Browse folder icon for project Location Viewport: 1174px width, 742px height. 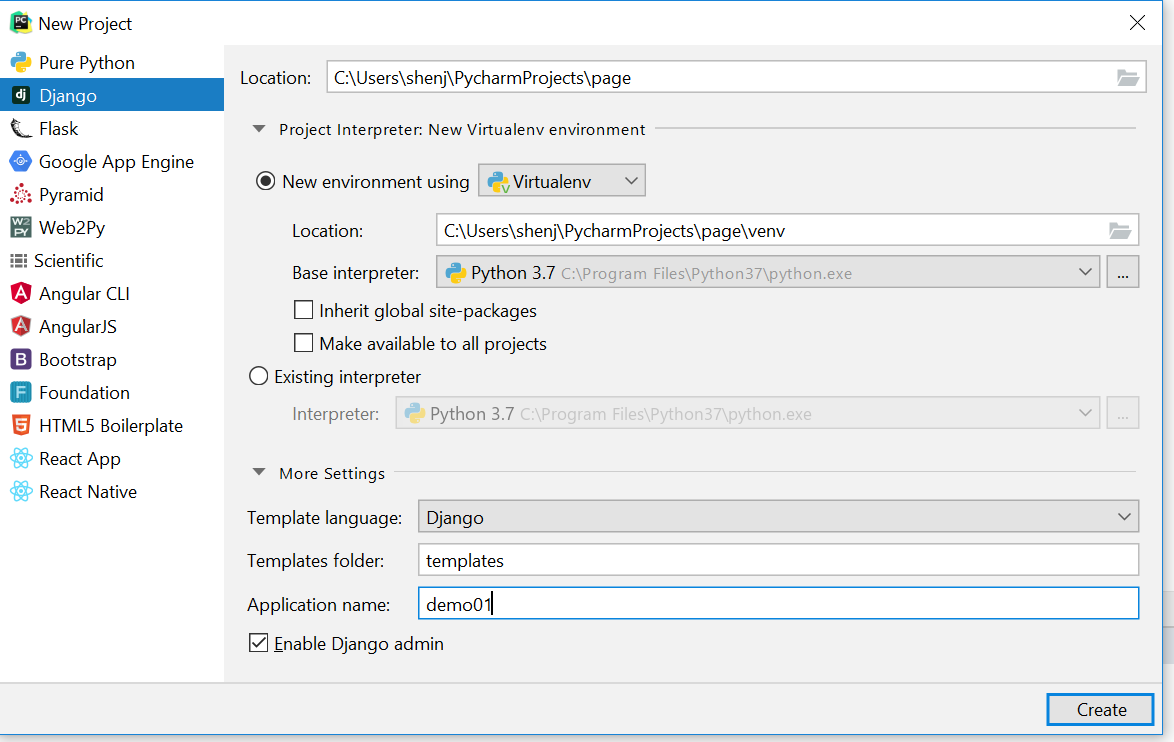[x=1128, y=78]
